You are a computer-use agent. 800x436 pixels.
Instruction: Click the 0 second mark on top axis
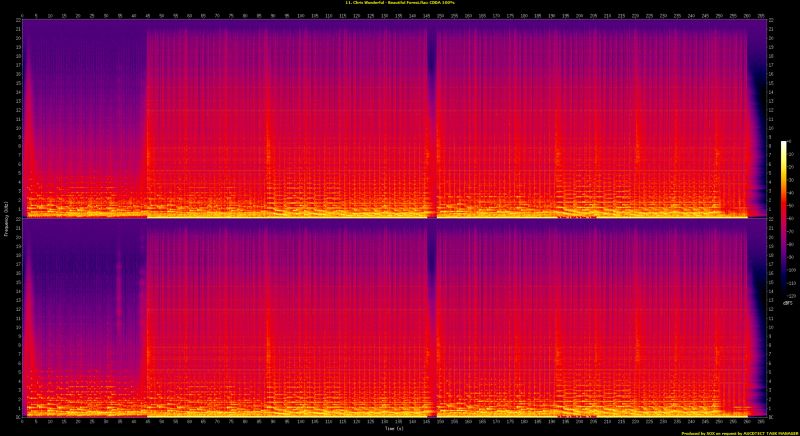[22, 16]
